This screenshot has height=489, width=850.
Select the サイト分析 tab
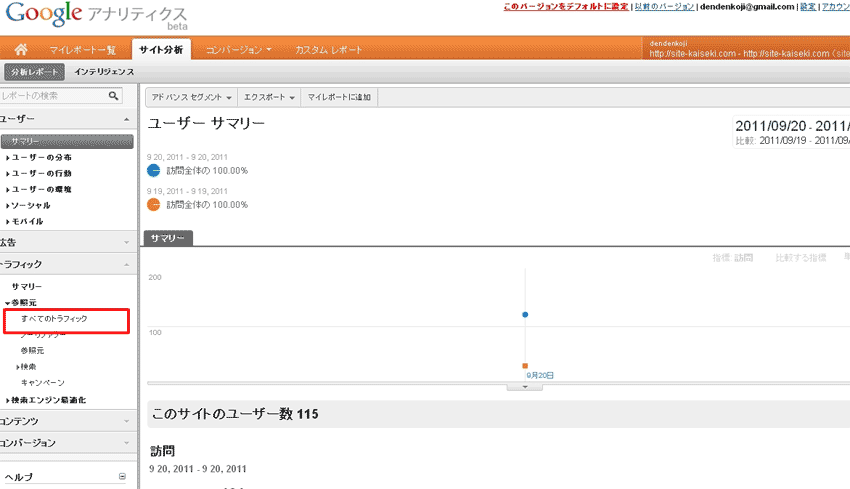coord(161,49)
